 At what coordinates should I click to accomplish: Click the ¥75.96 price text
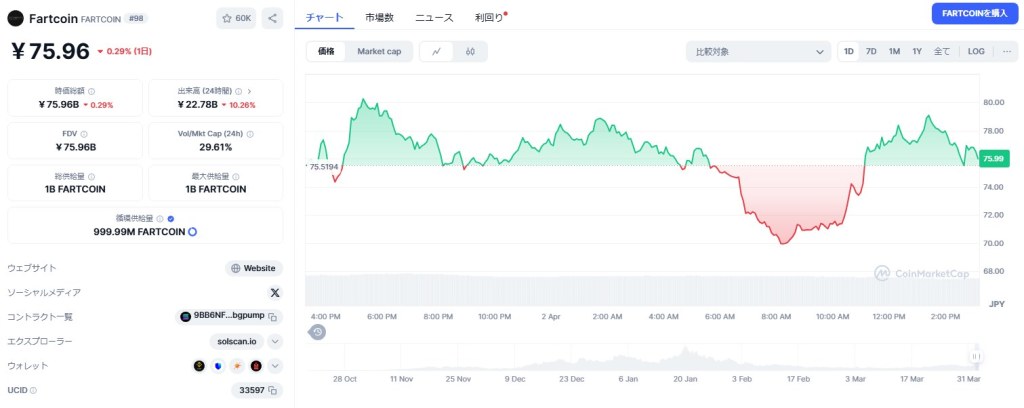pos(50,51)
